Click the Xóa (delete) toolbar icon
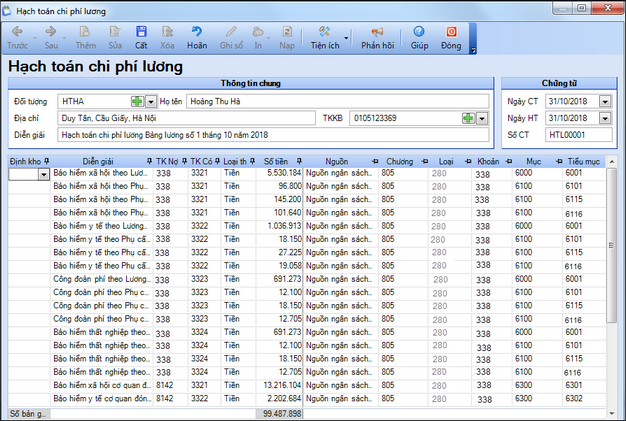Screen dimensions: 626x421 [167, 38]
